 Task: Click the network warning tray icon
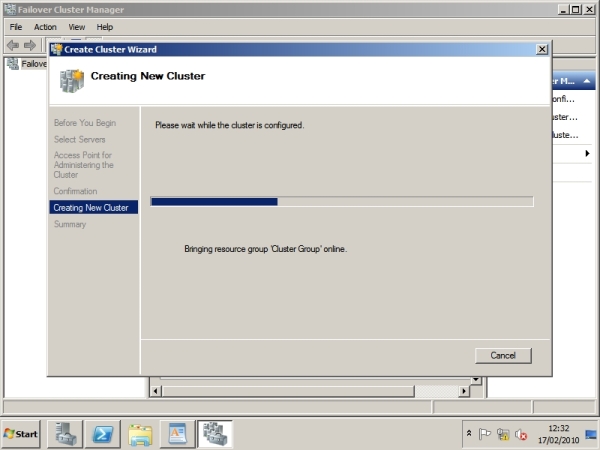click(503, 434)
